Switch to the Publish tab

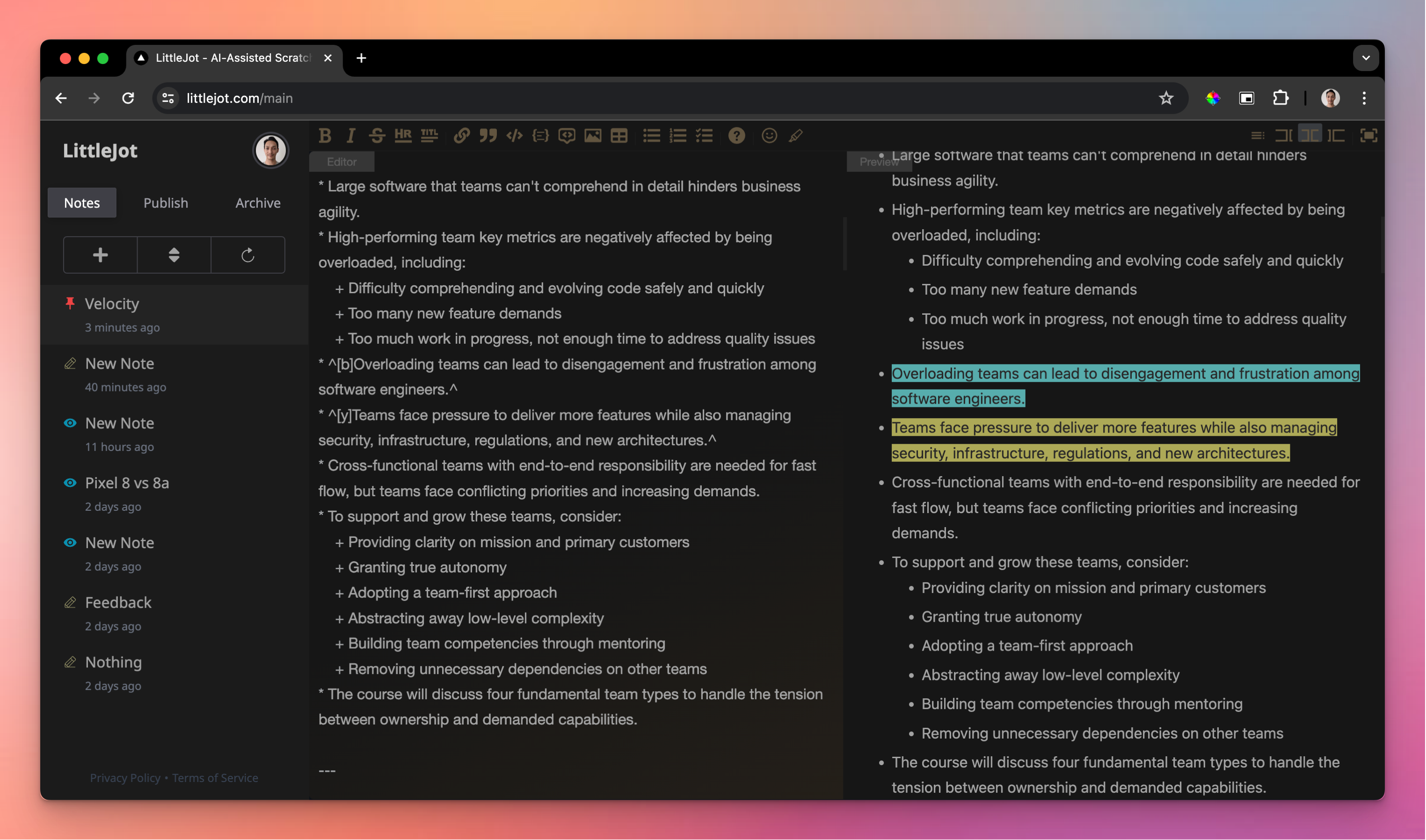point(165,203)
